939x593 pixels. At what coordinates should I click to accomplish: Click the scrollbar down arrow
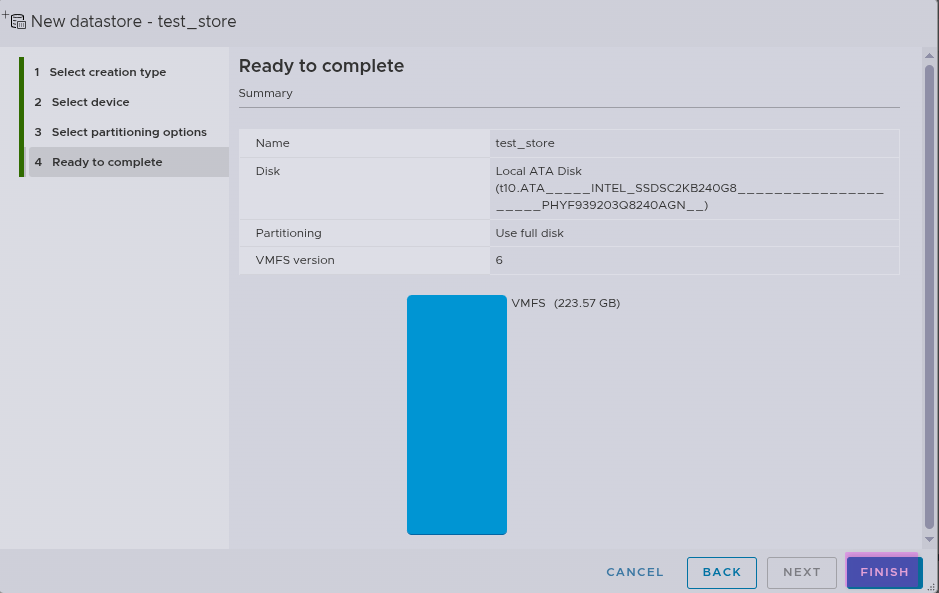tap(929, 539)
